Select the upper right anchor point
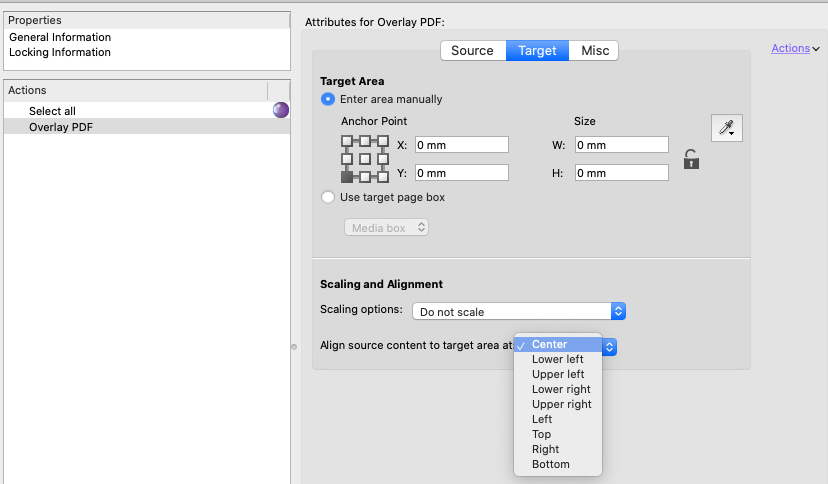This screenshot has width=828, height=484. (x=384, y=141)
